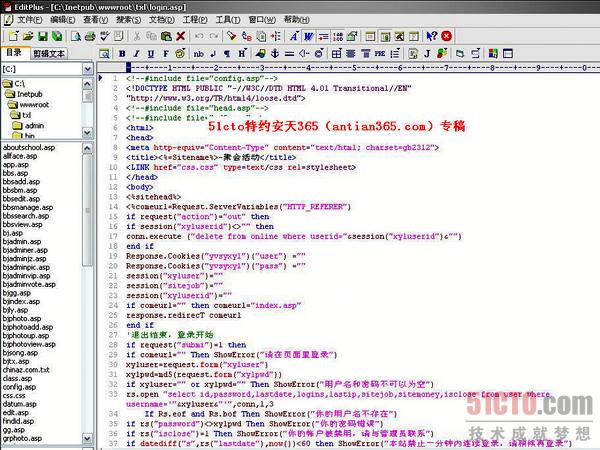The width and height of the screenshot is (600, 450).
Task: Click the Replace icon
Action: (x=246, y=36)
